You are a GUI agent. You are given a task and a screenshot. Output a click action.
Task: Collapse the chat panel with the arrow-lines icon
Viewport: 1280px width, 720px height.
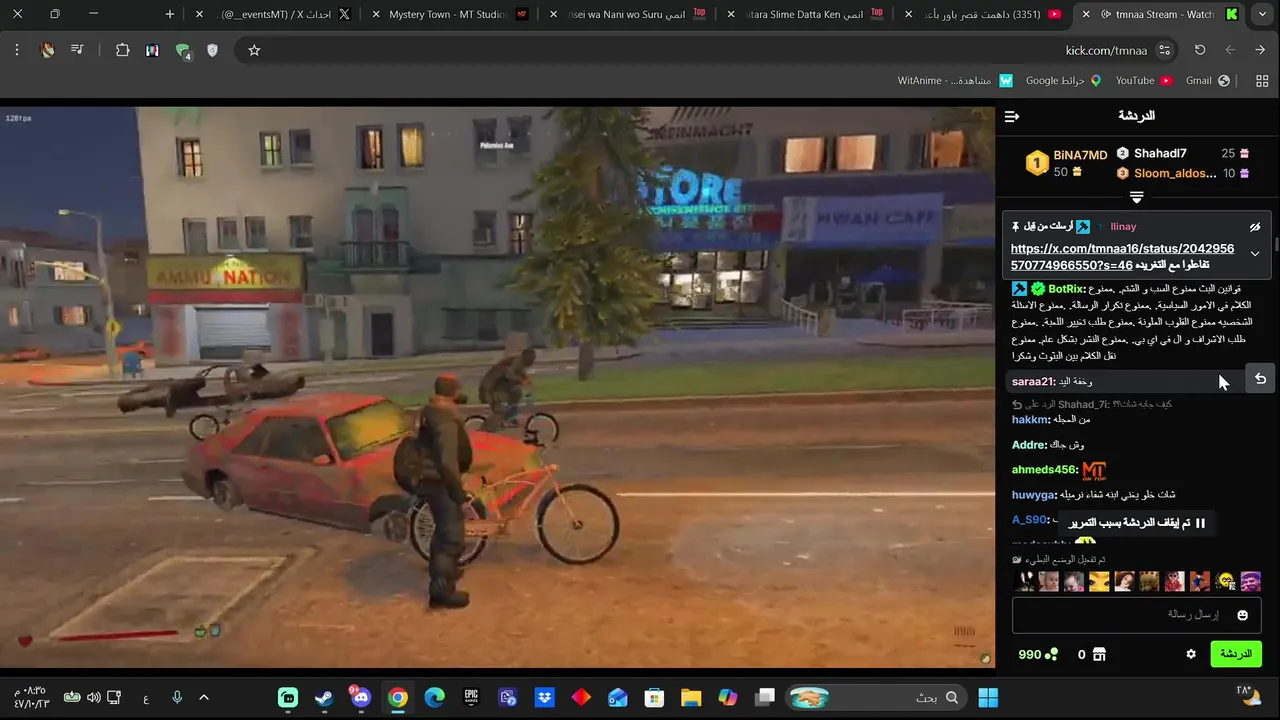(x=1012, y=117)
